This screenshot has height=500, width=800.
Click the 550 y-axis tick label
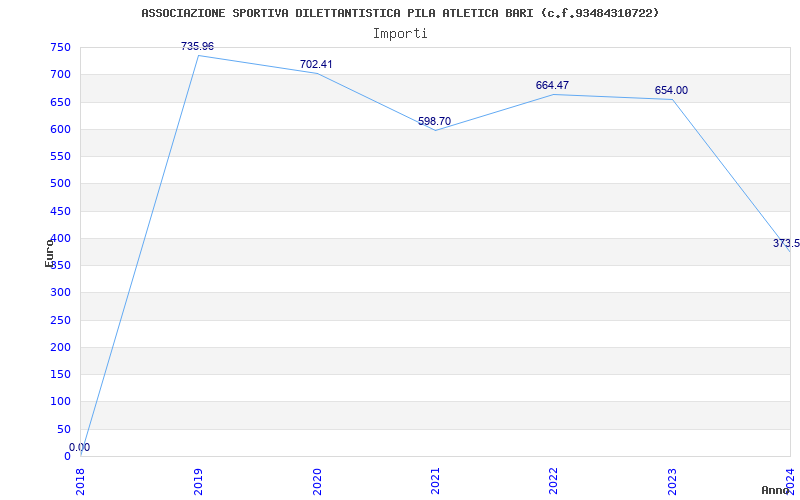60,157
